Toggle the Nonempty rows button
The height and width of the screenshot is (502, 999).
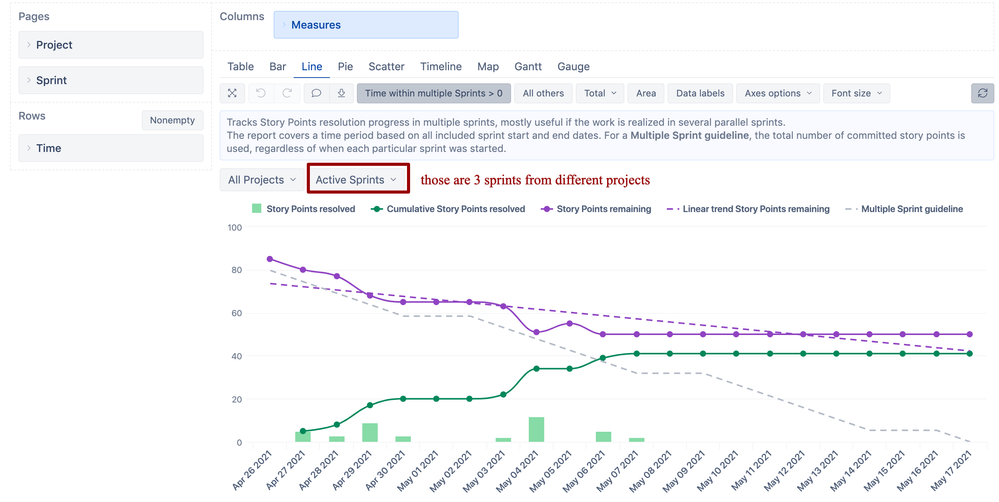tap(173, 120)
